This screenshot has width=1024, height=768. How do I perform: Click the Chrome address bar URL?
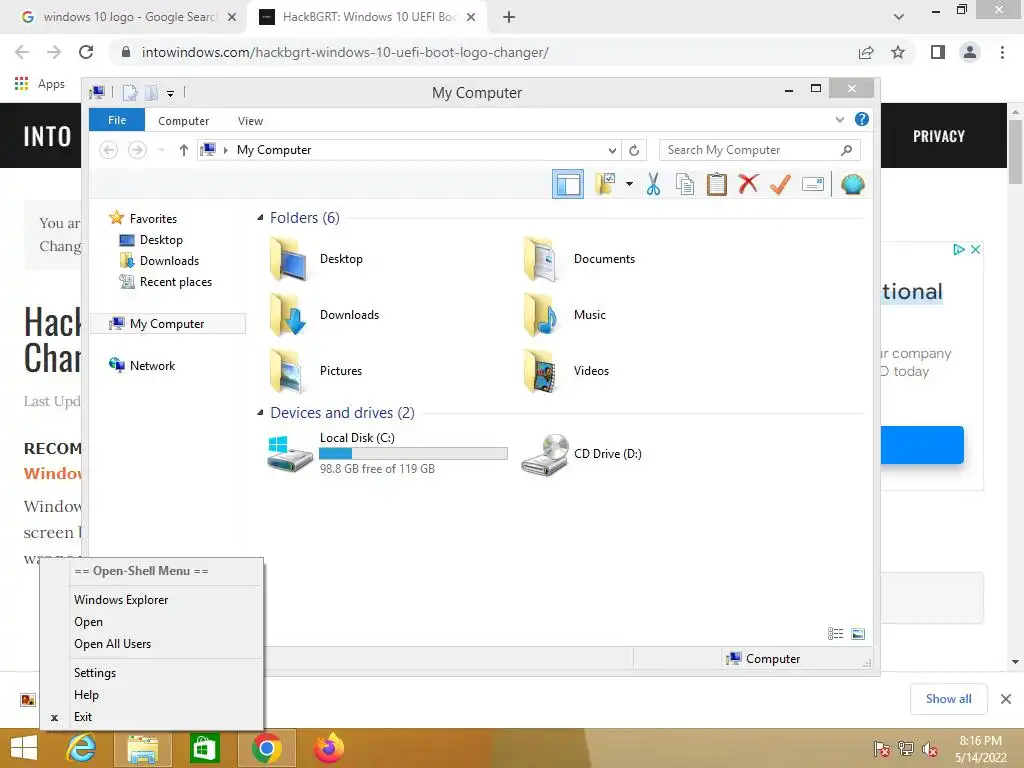pos(345,52)
